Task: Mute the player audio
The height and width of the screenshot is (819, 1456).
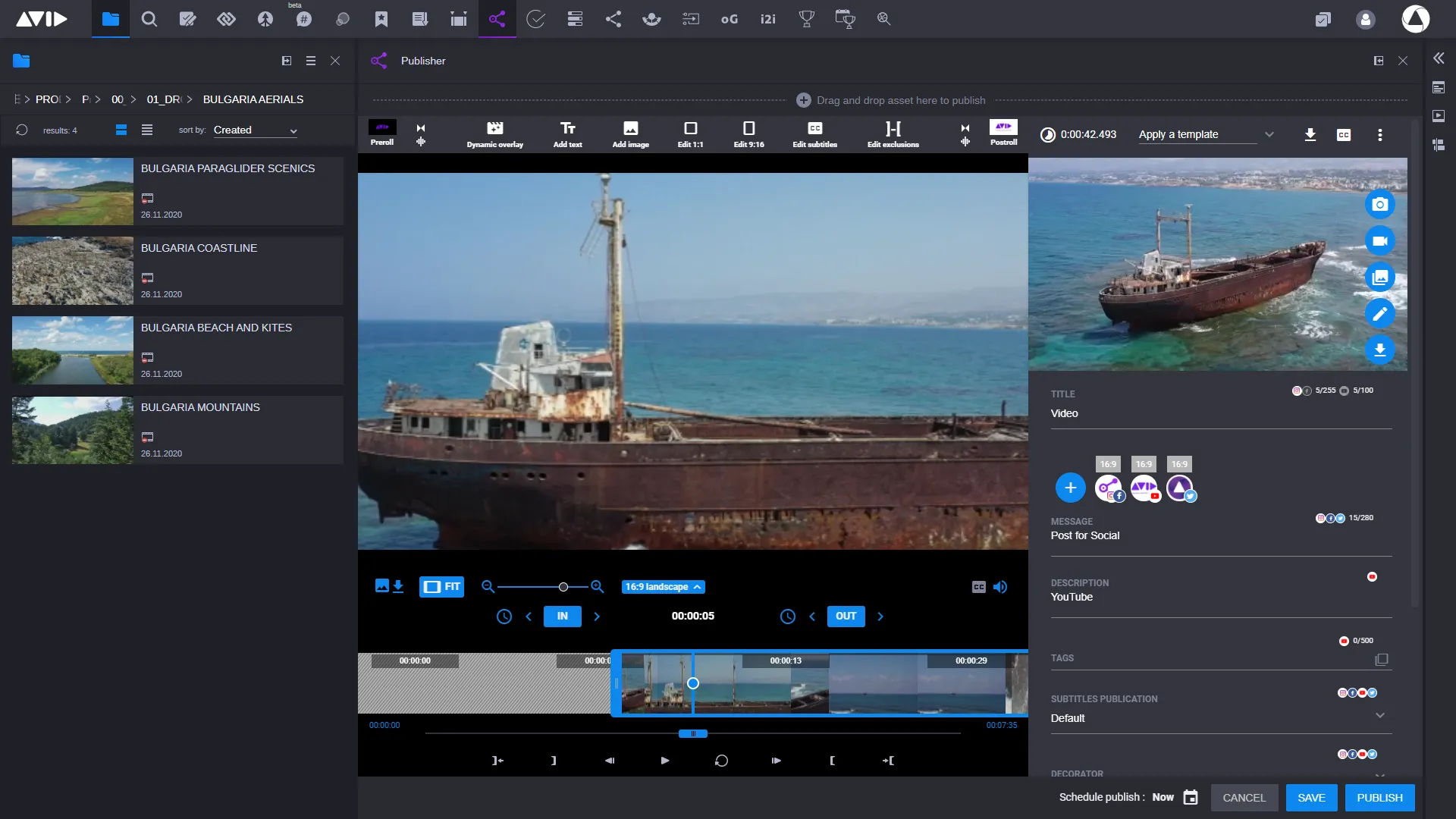Action: (1000, 587)
